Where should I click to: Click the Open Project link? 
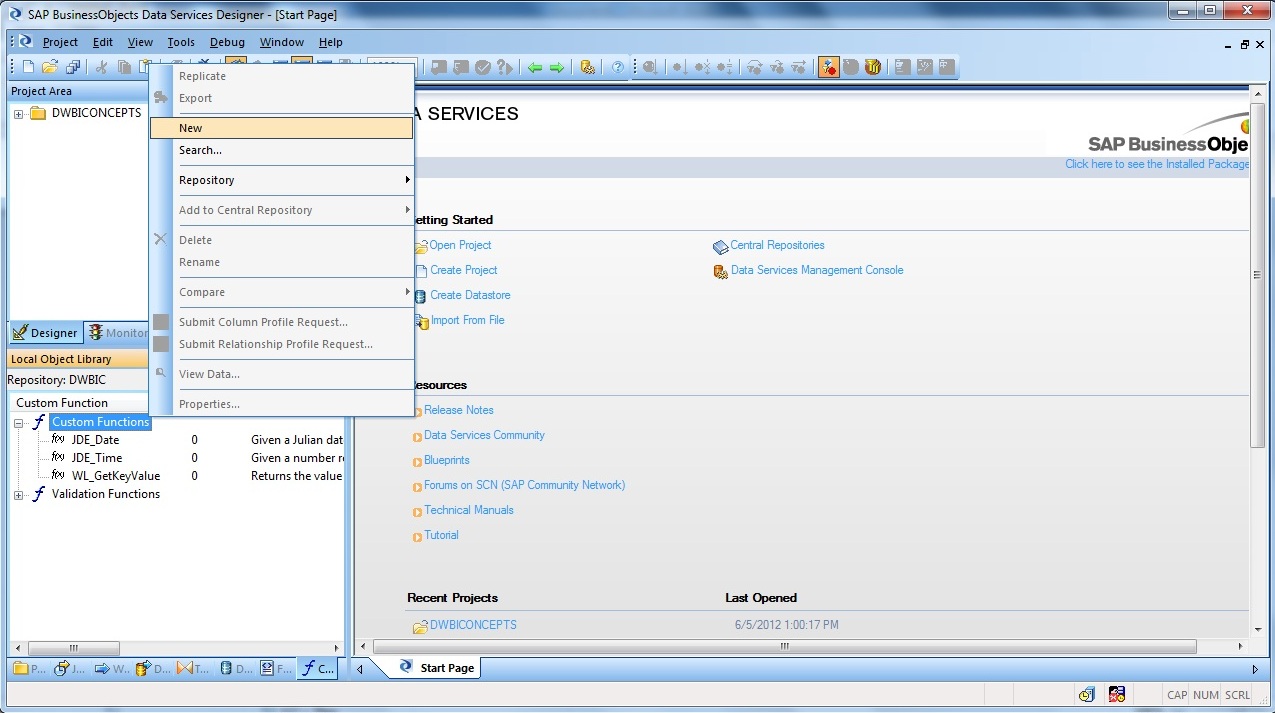[x=460, y=245]
